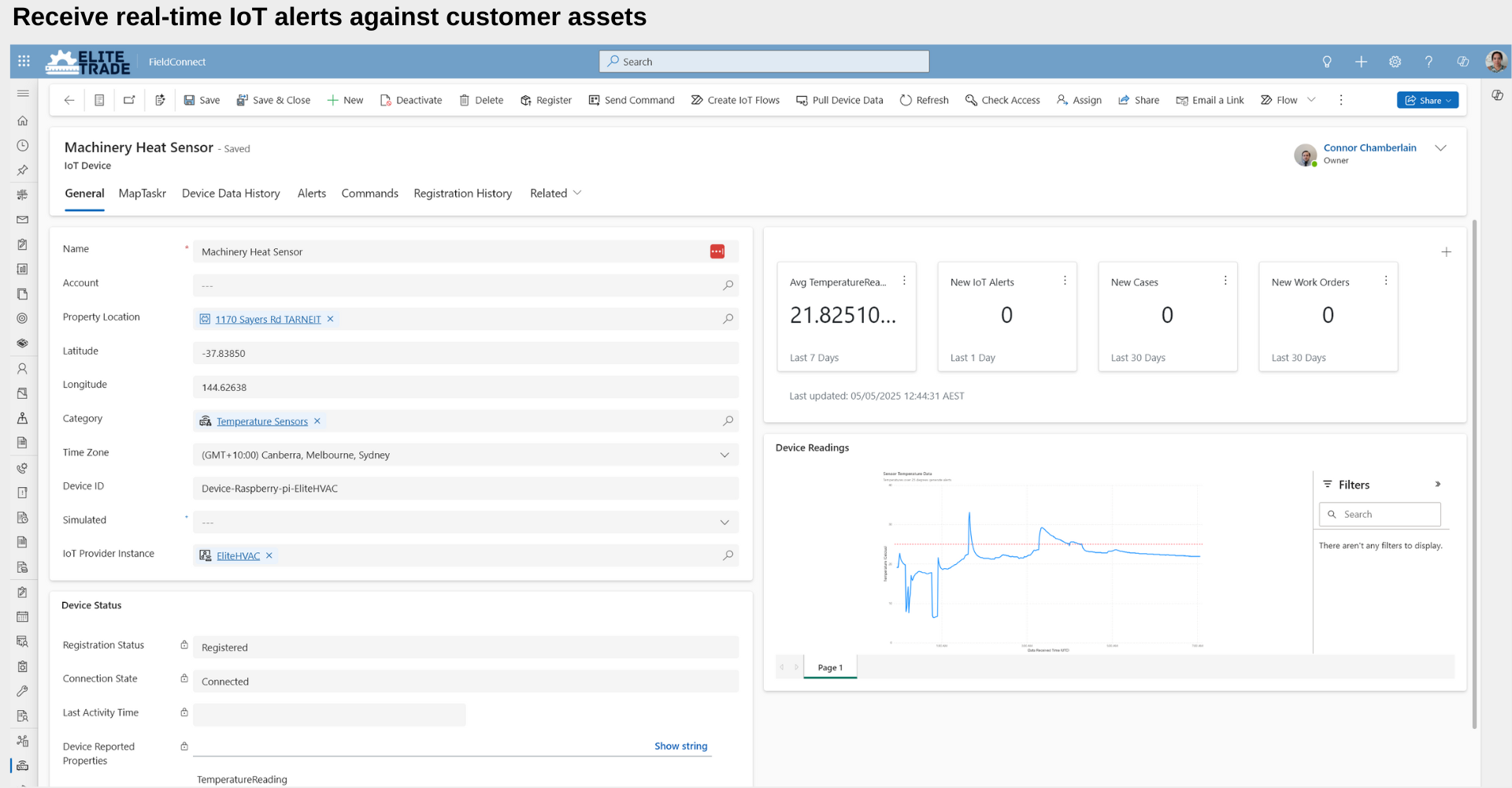Image resolution: width=1512 pixels, height=788 pixels.
Task: Open the Time Zone dropdown
Action: 724,455
